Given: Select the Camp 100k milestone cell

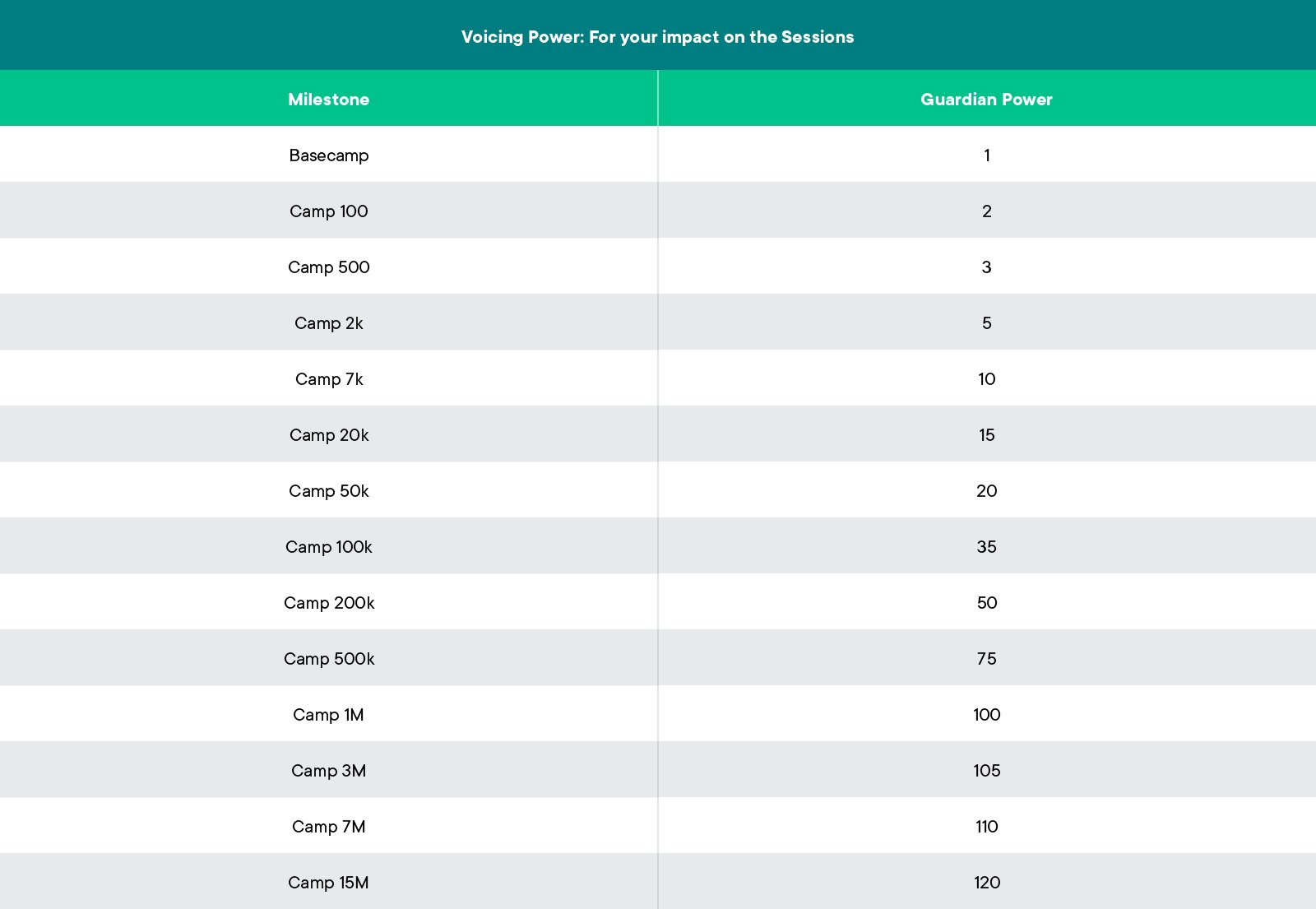Looking at the screenshot, I should tap(328, 547).
